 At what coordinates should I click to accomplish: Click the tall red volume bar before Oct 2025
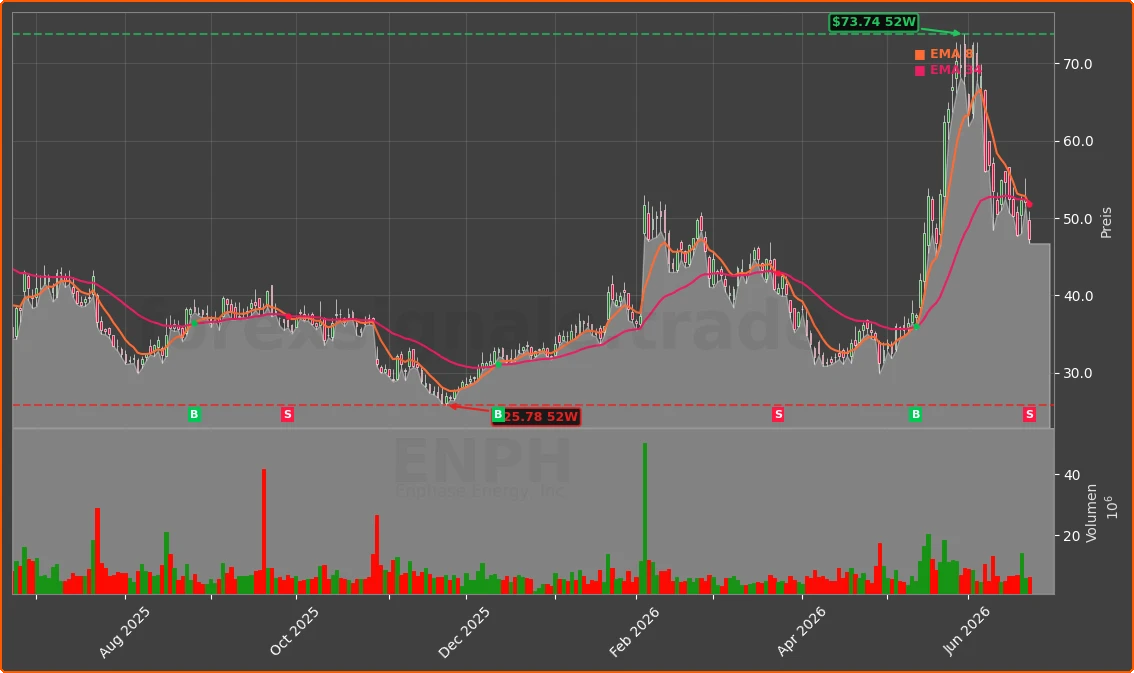click(264, 531)
